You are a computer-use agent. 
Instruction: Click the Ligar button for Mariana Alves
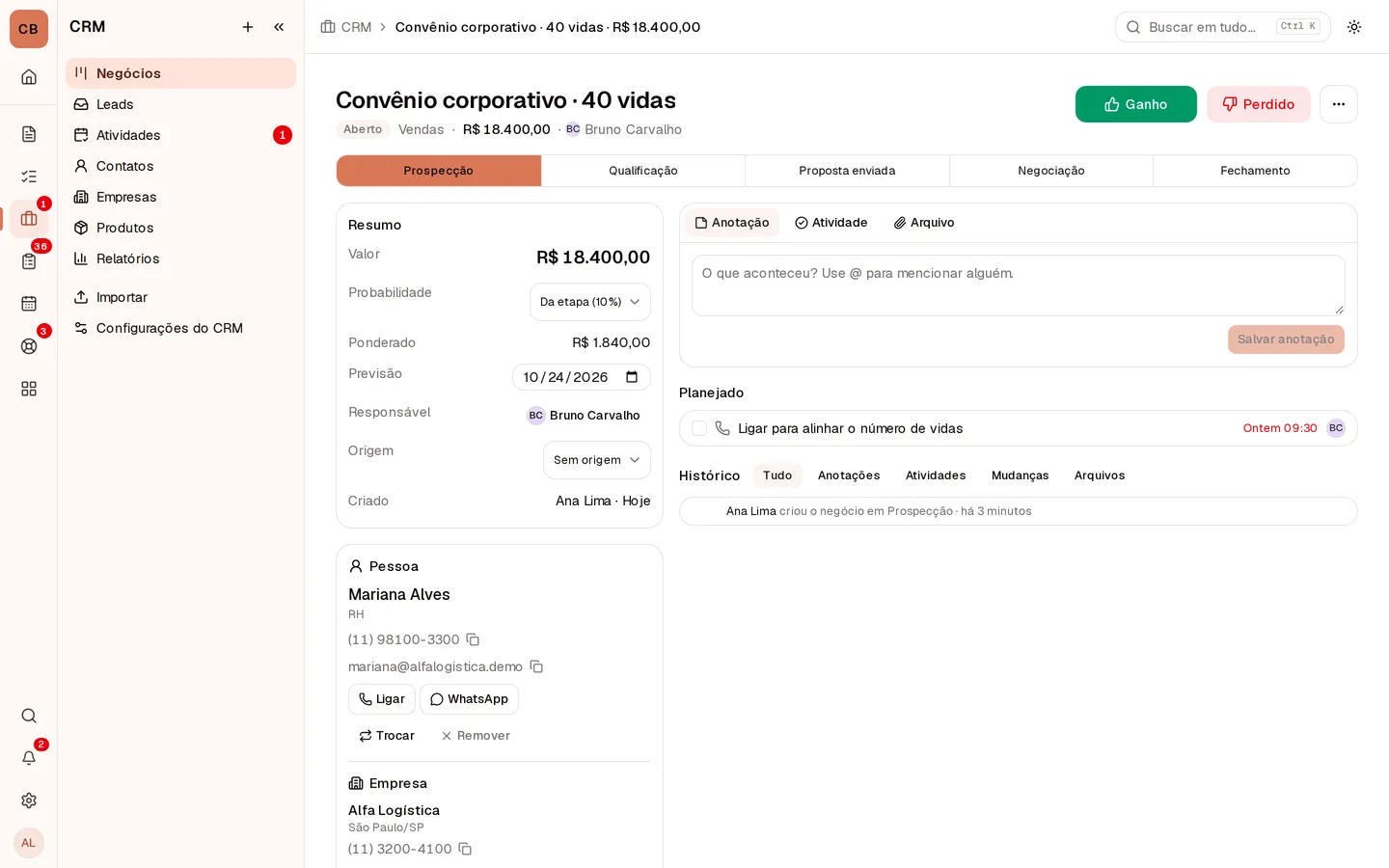pyautogui.click(x=382, y=699)
